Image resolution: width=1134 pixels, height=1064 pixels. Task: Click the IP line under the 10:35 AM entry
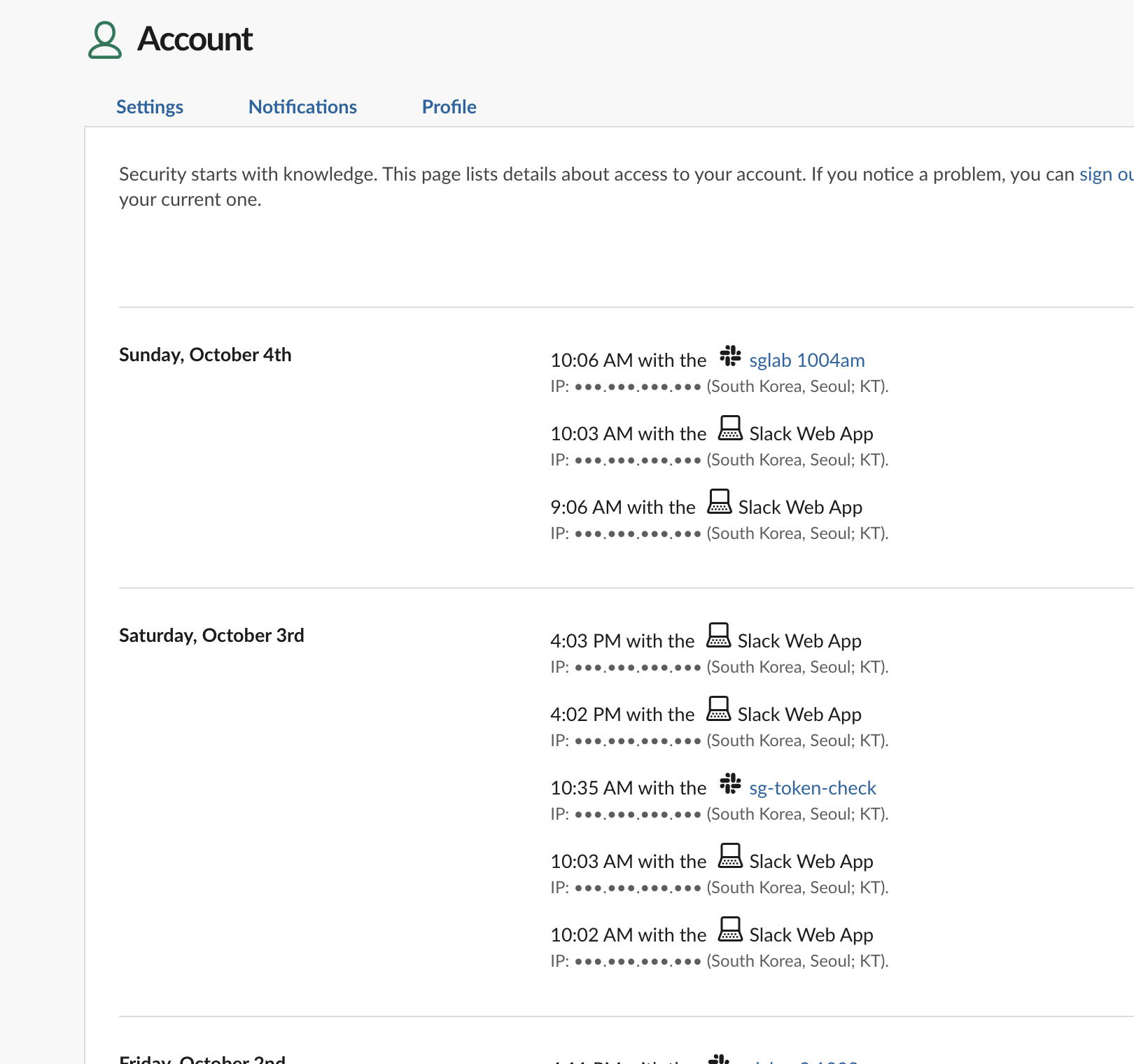point(720,814)
